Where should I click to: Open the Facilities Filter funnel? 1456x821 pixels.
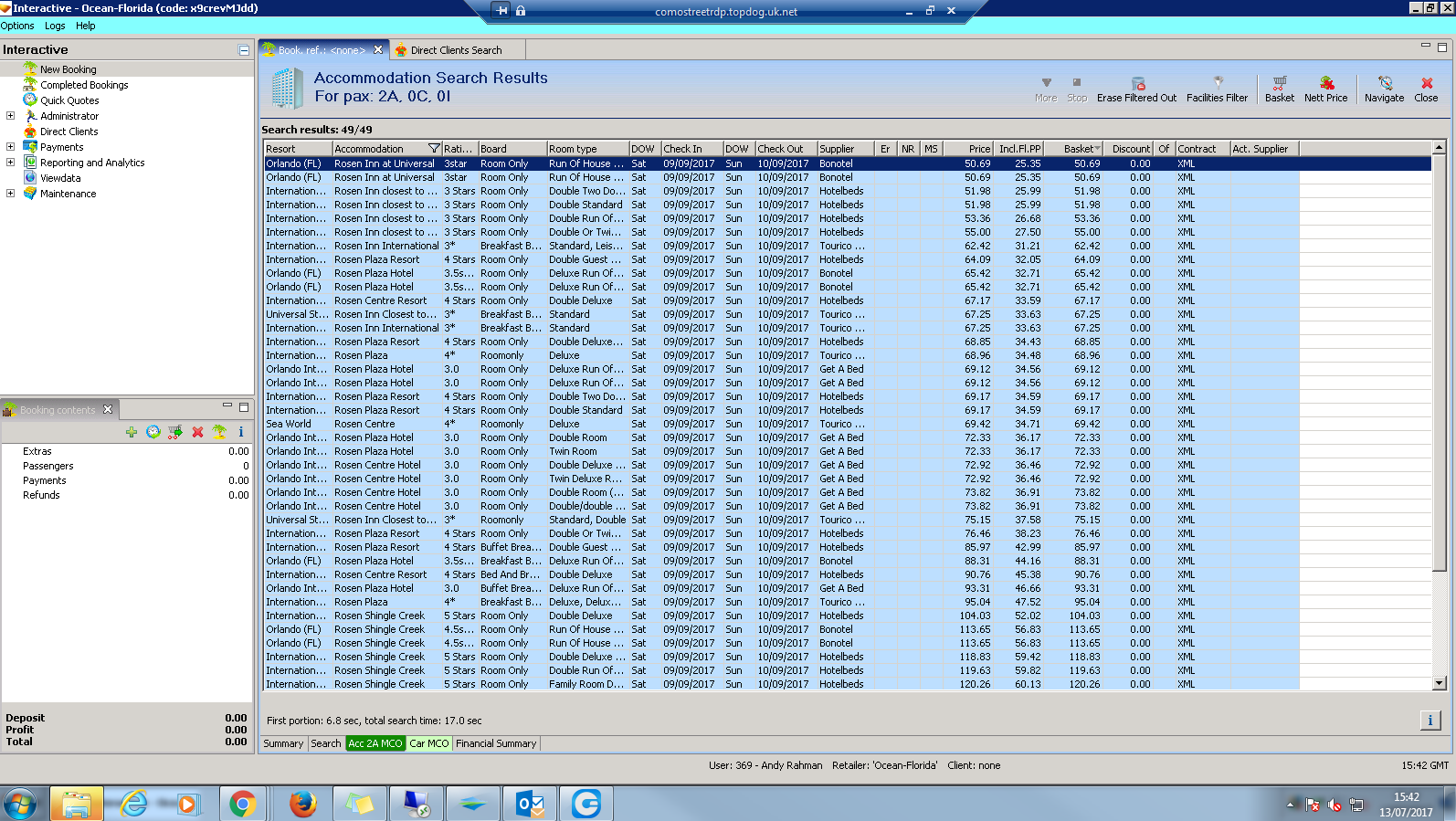tap(1217, 89)
